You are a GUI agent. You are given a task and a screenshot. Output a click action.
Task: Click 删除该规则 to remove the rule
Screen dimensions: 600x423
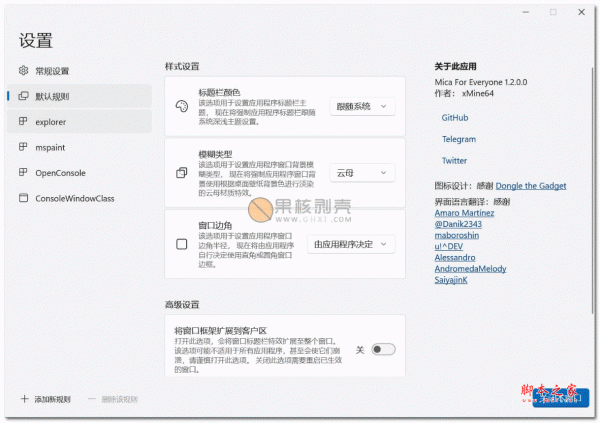(x=113, y=399)
